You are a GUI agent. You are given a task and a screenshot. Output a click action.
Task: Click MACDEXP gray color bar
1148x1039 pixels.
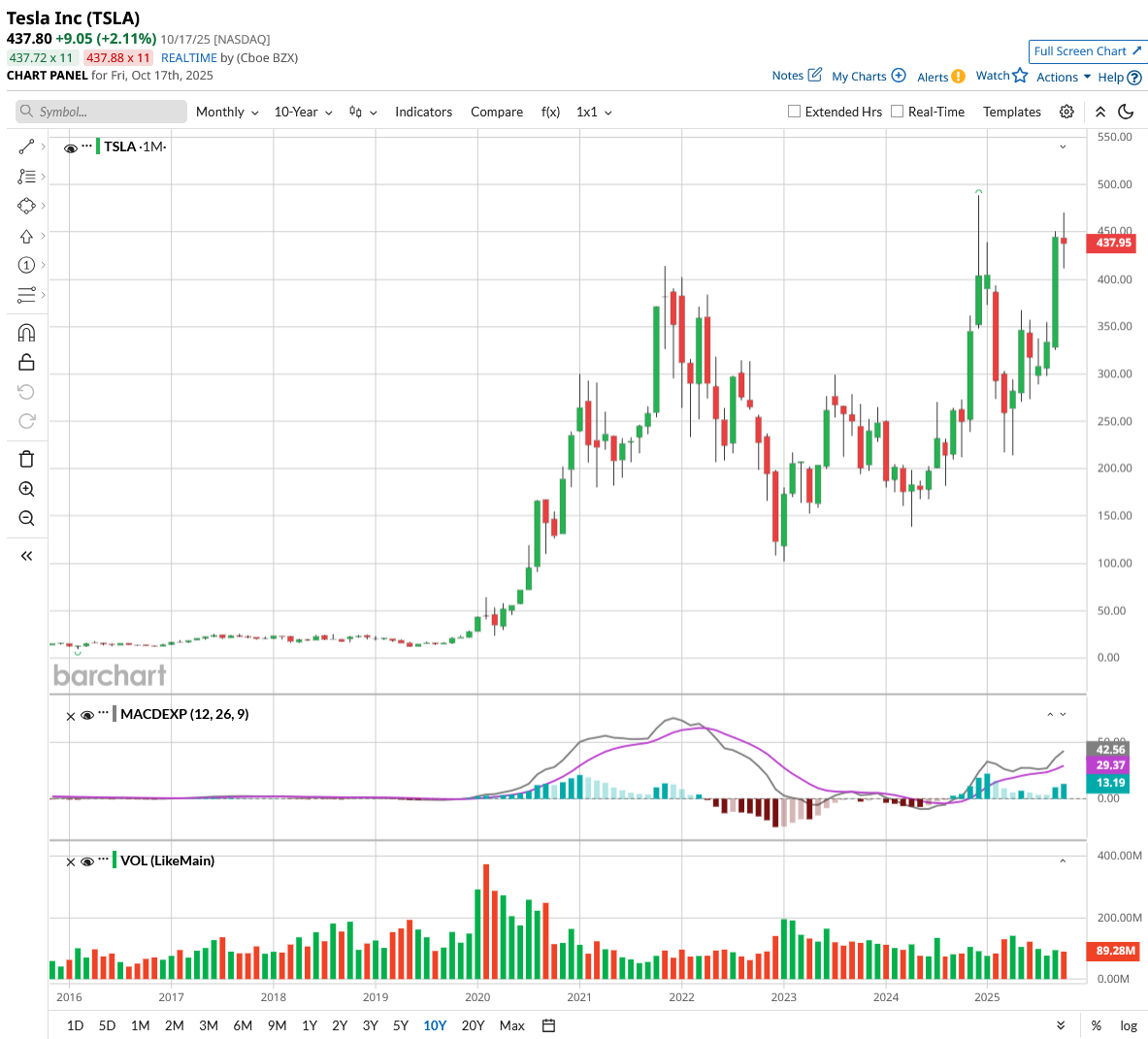[x=115, y=714]
